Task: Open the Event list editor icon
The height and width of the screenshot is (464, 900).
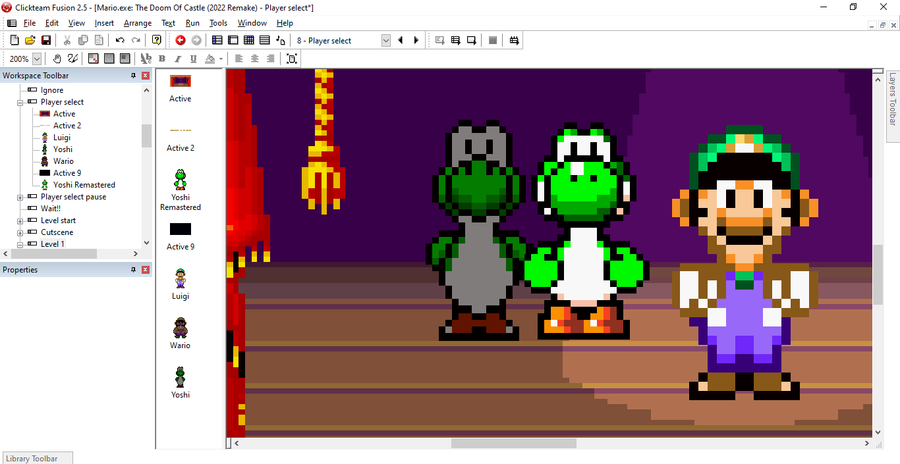Action: click(x=265, y=40)
